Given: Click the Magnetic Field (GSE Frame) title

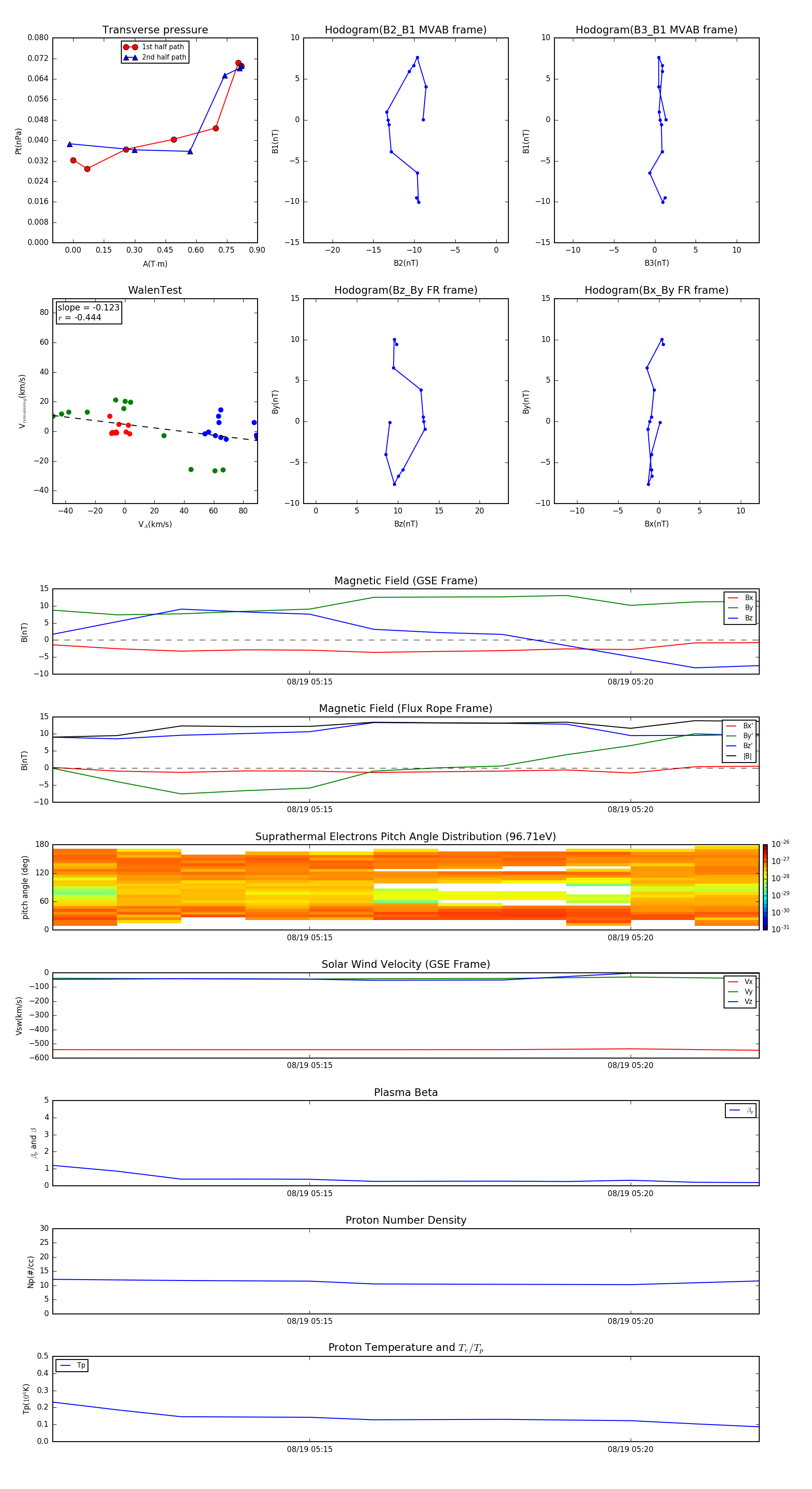Looking at the screenshot, I should point(406,581).
